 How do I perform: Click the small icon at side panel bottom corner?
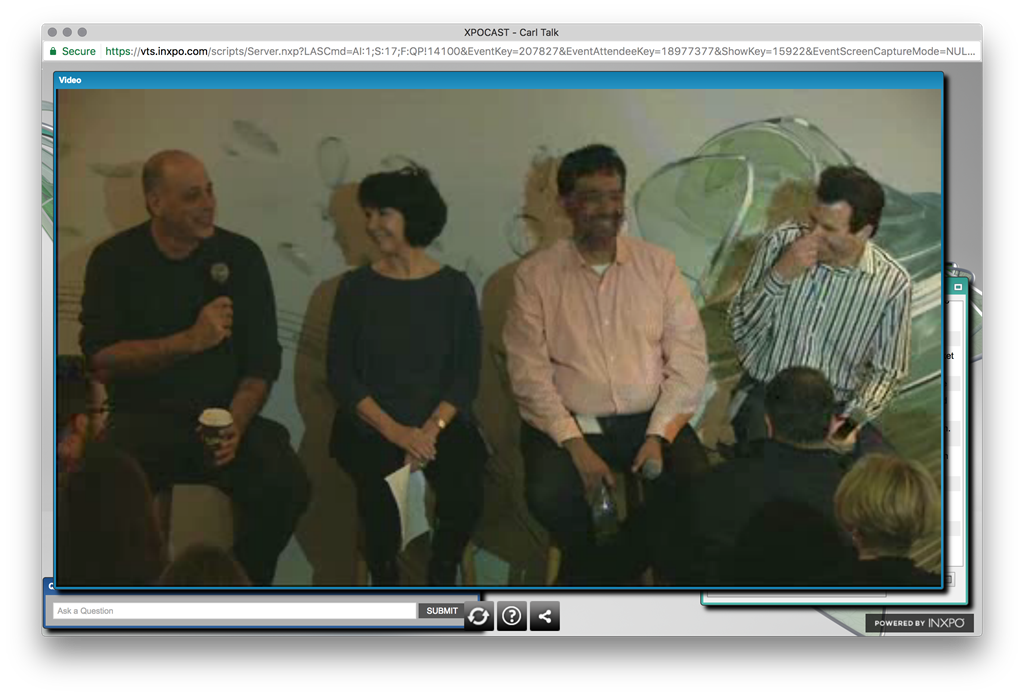click(x=950, y=579)
